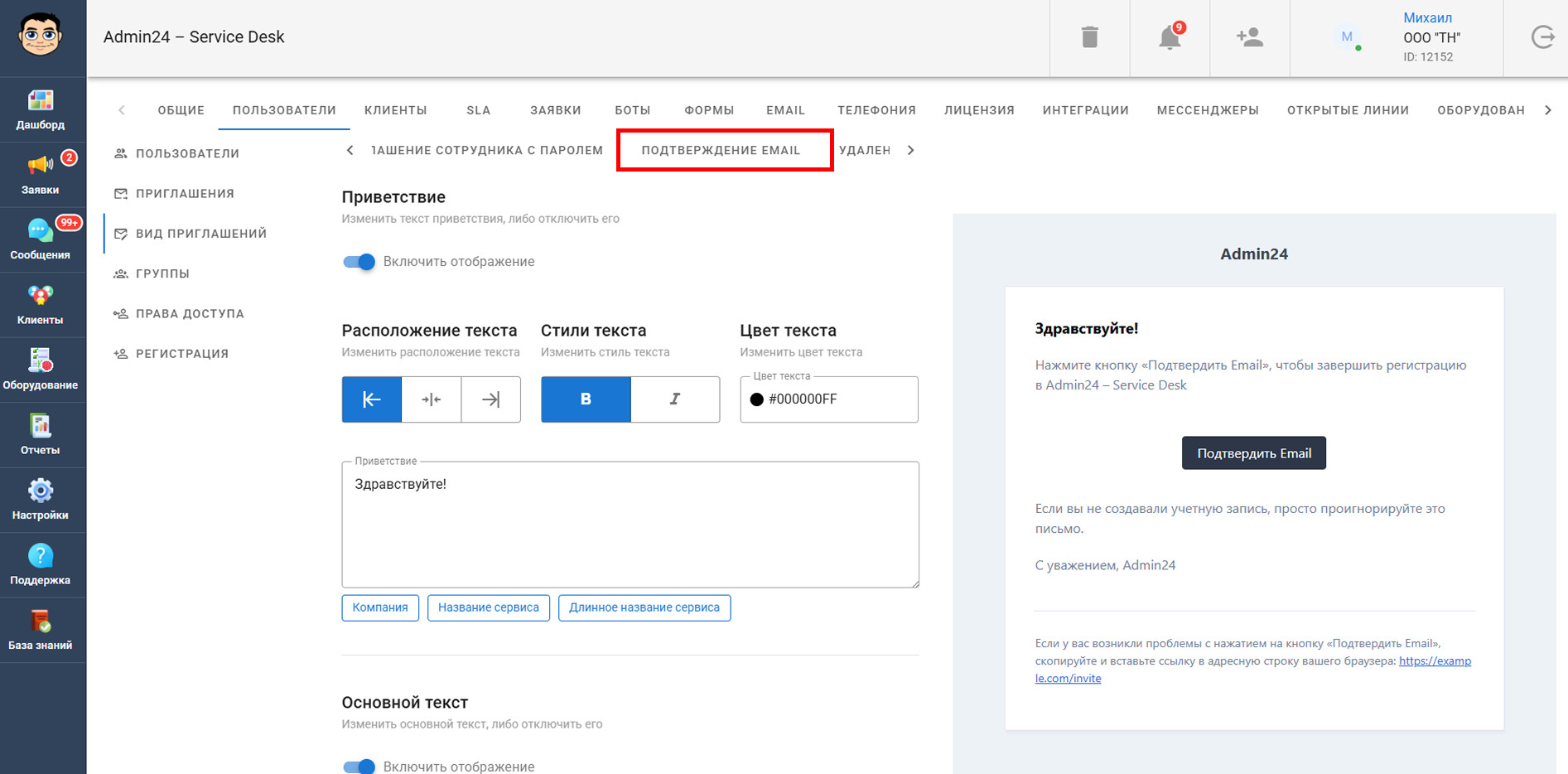Click the logout icon at top right
The image size is (1568, 774).
tap(1542, 37)
